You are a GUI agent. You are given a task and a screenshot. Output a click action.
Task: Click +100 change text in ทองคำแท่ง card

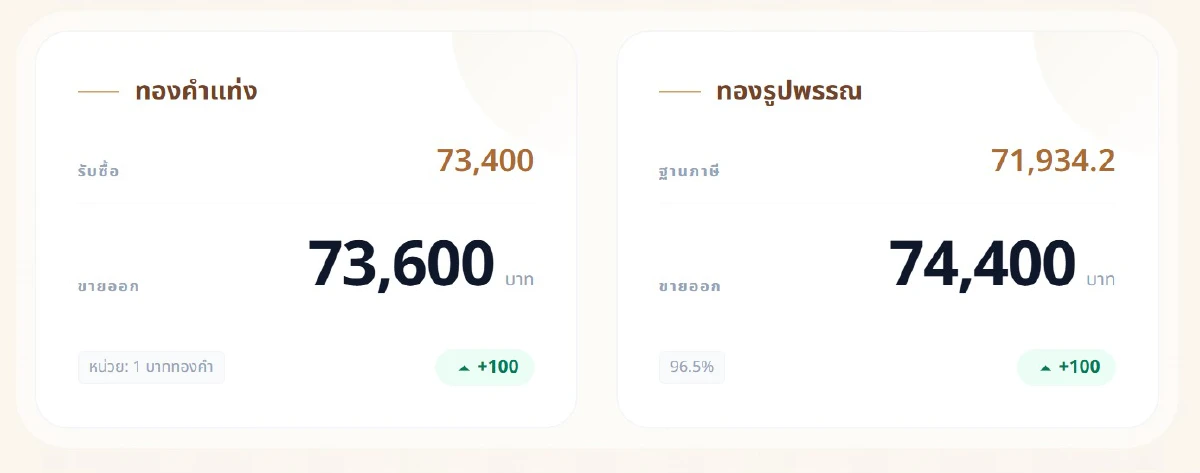498,367
